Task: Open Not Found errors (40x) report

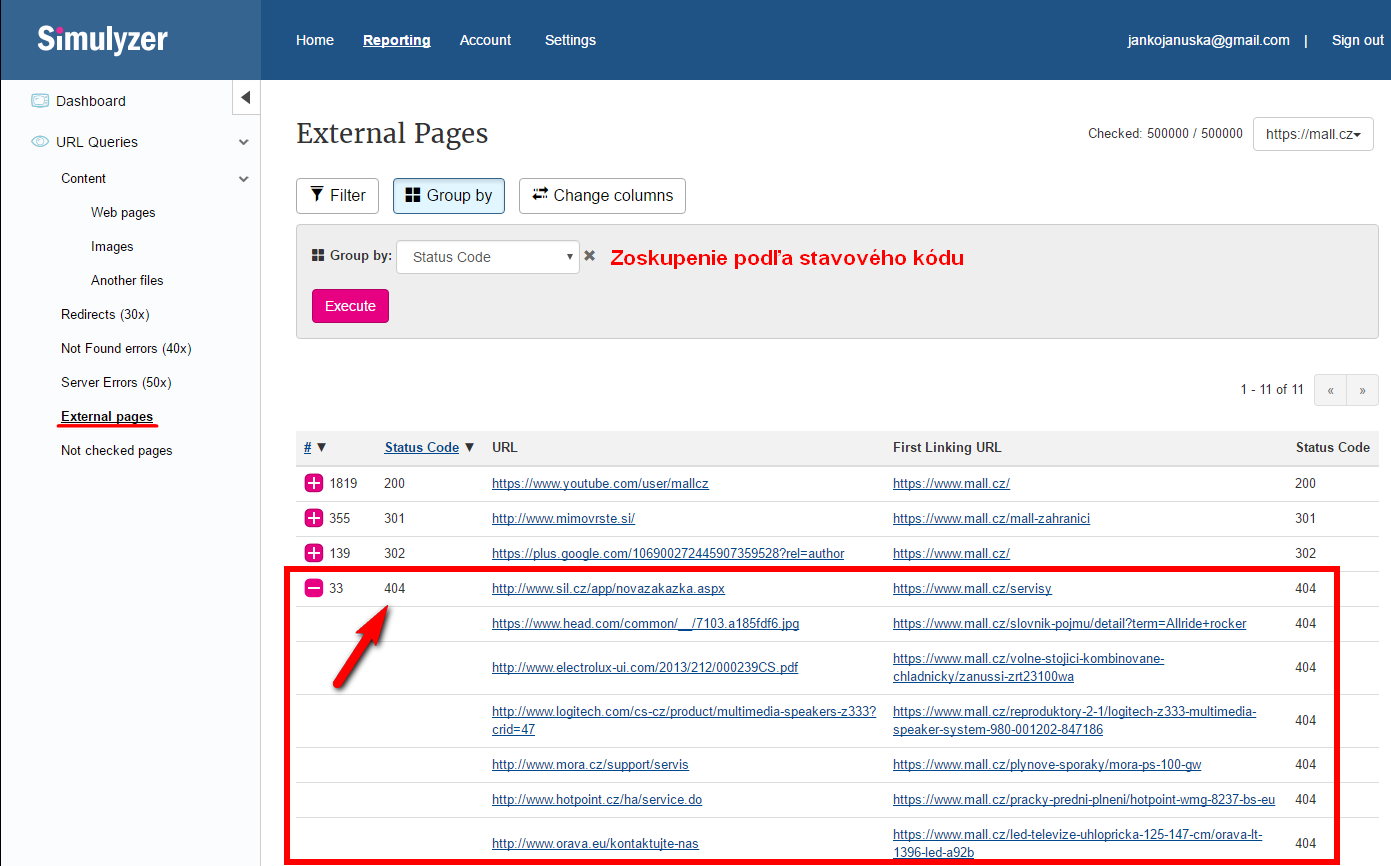Action: click(126, 348)
